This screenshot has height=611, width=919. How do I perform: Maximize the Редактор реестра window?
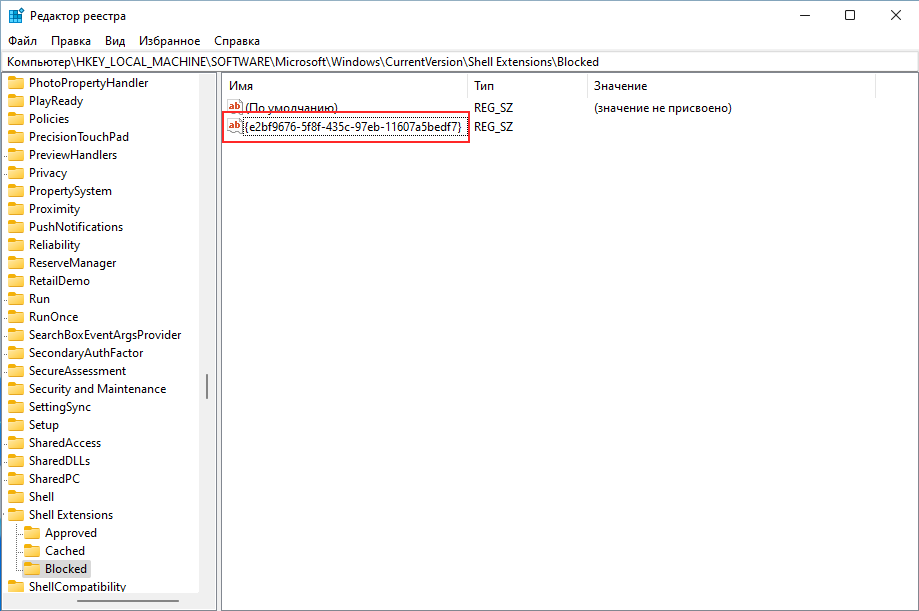coord(850,16)
